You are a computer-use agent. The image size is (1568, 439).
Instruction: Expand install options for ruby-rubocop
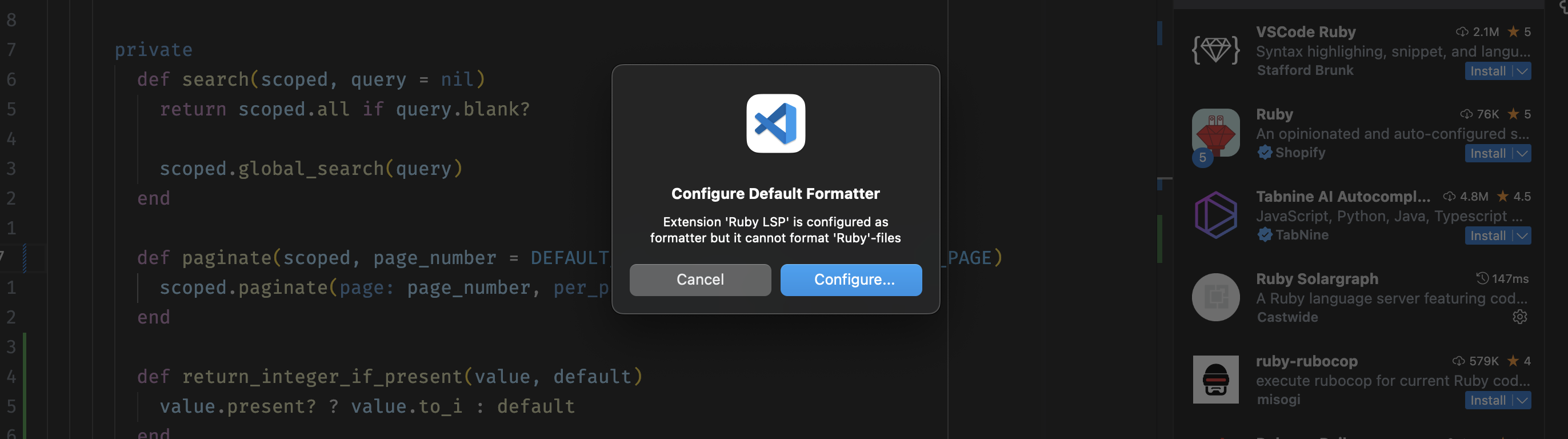click(1523, 401)
